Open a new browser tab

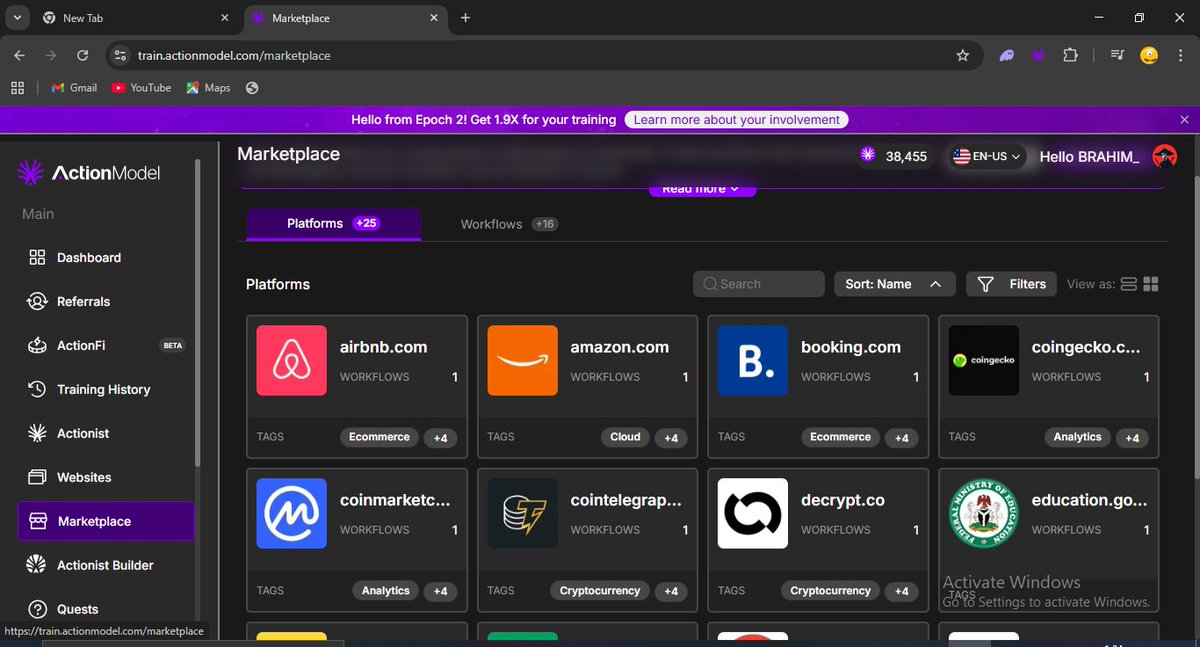click(x=465, y=18)
